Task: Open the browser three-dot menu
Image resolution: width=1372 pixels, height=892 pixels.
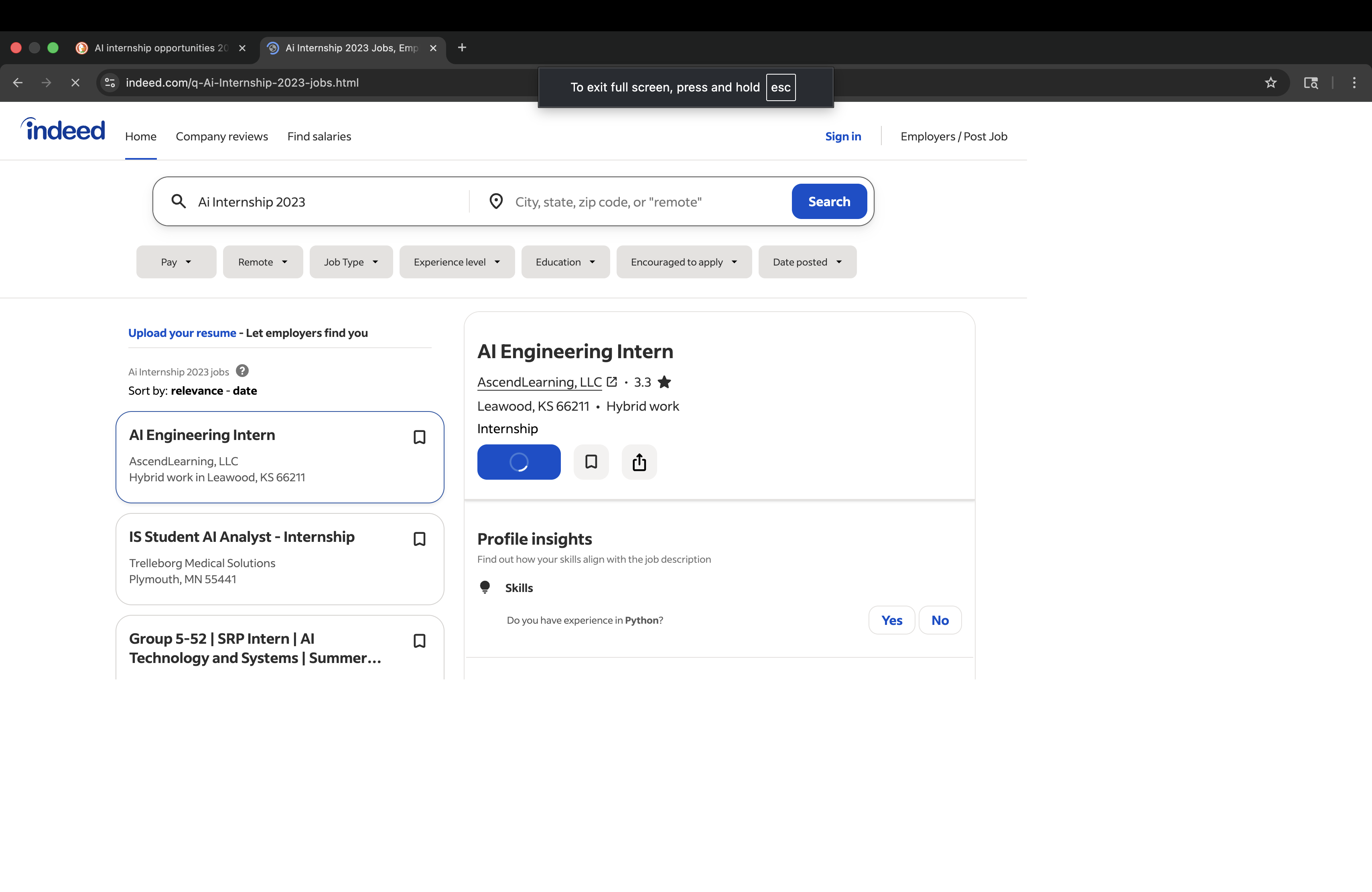Action: pos(1354,82)
